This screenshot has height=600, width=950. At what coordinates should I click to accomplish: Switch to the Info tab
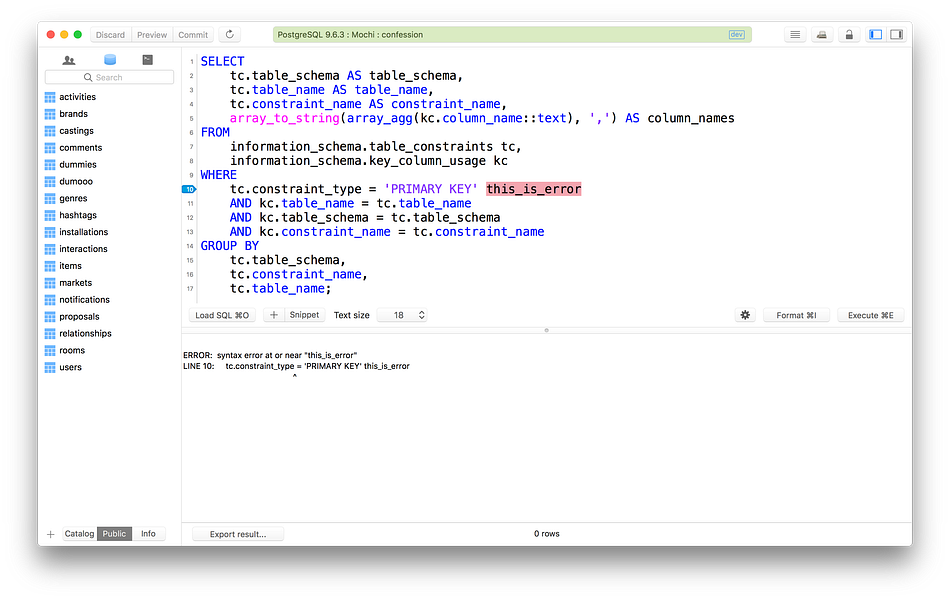coord(148,534)
